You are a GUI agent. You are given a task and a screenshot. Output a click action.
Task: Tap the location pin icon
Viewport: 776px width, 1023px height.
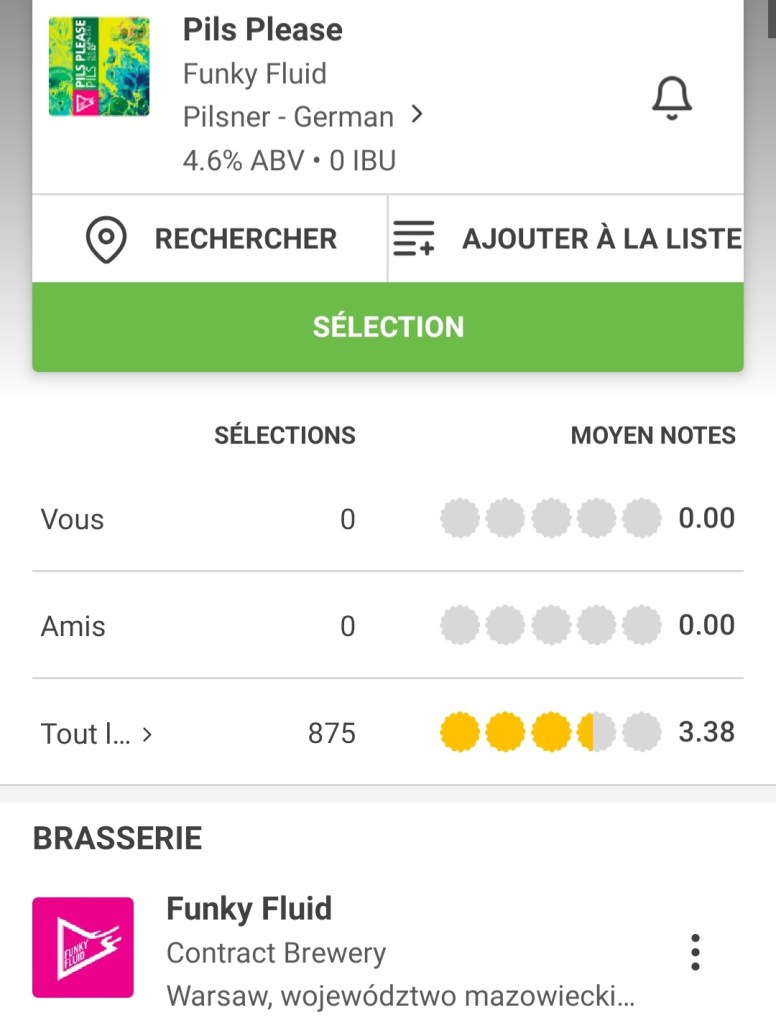click(106, 240)
